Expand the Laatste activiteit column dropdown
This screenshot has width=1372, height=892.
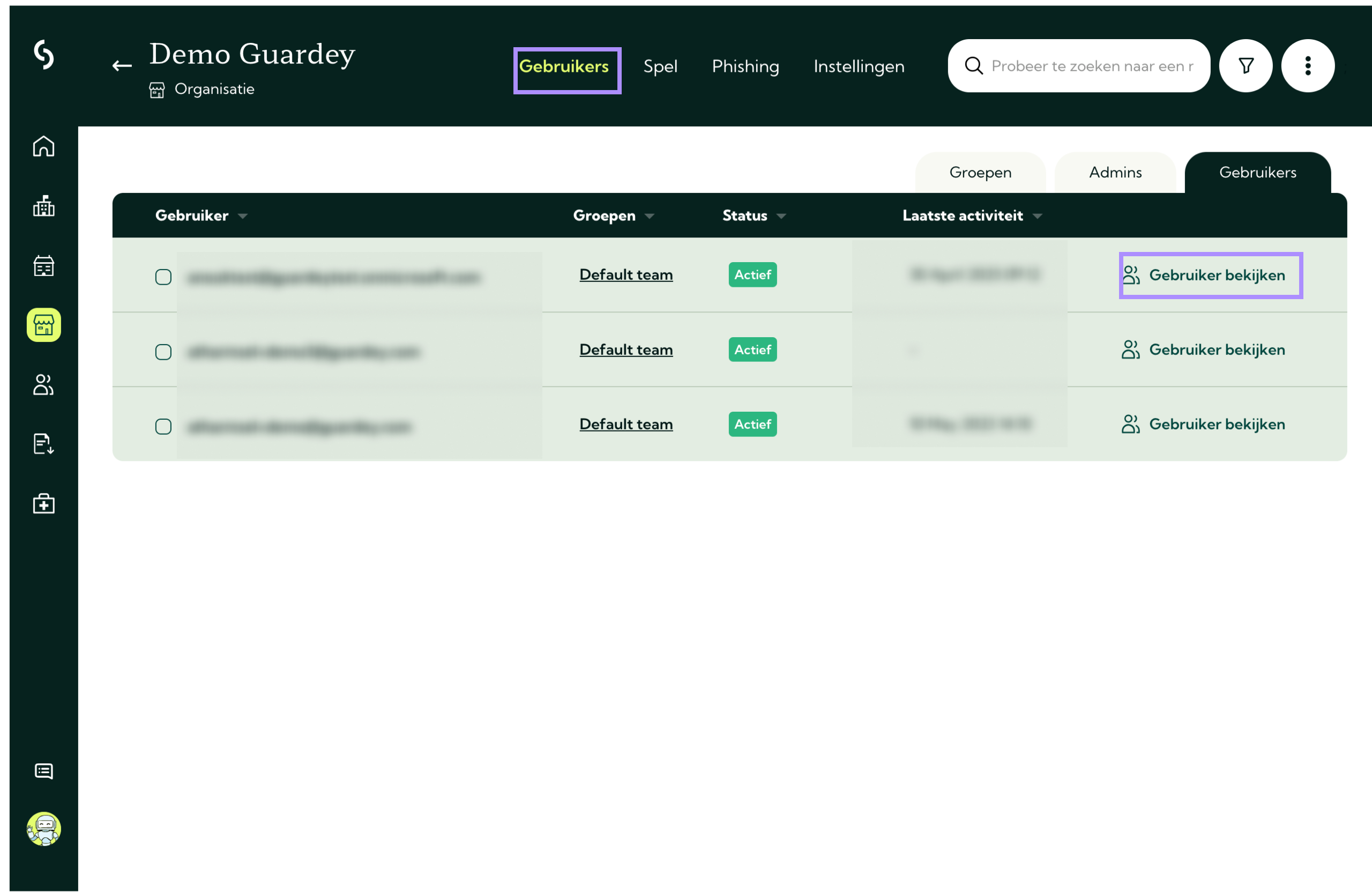coord(1037,216)
